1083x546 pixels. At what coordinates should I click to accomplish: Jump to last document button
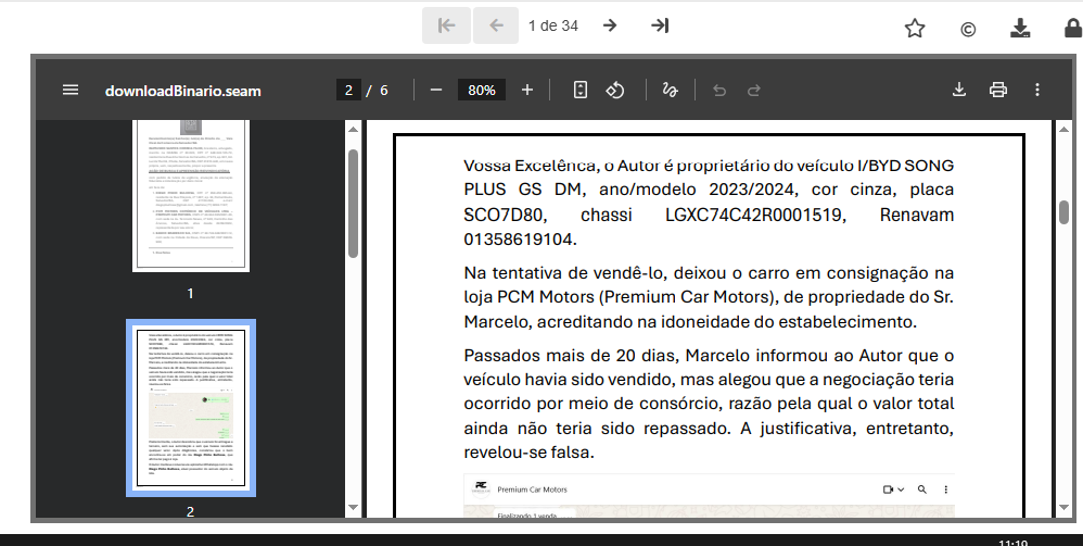pyautogui.click(x=660, y=26)
